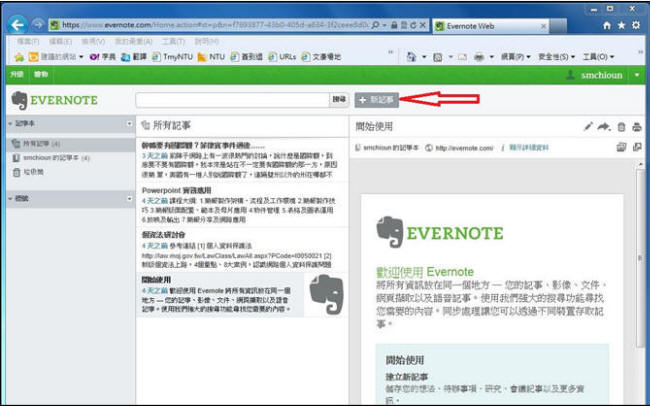Click the All Notes list header icon

click(x=146, y=125)
